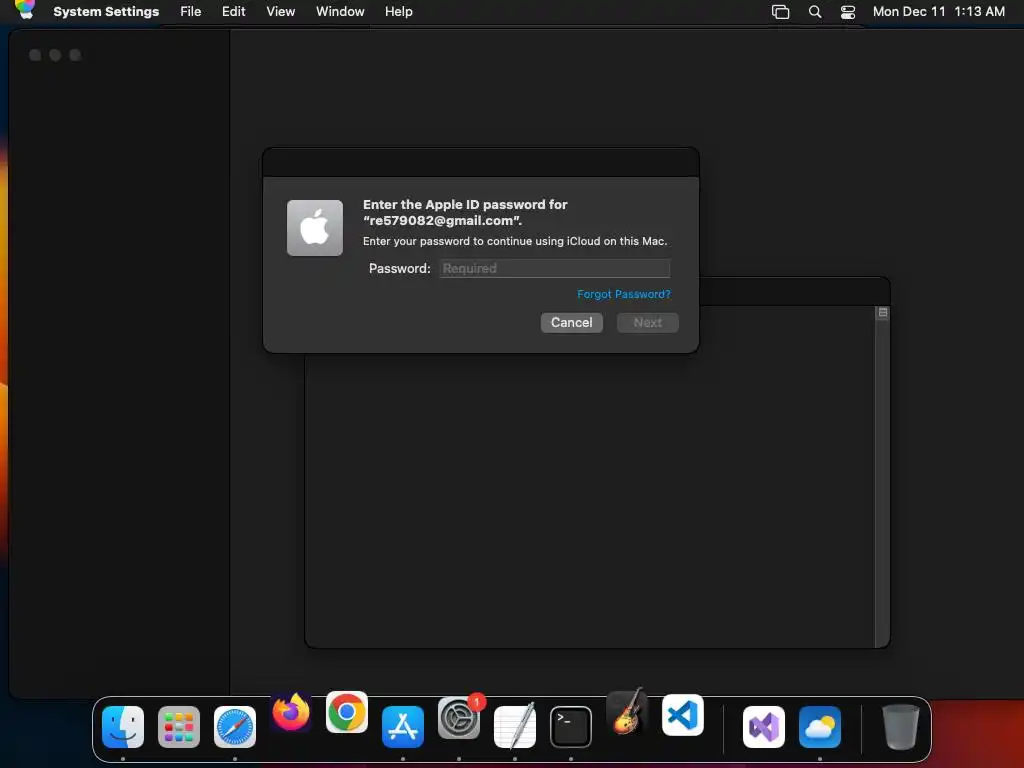
Task: Click the Next button in dialog
Action: click(x=648, y=323)
